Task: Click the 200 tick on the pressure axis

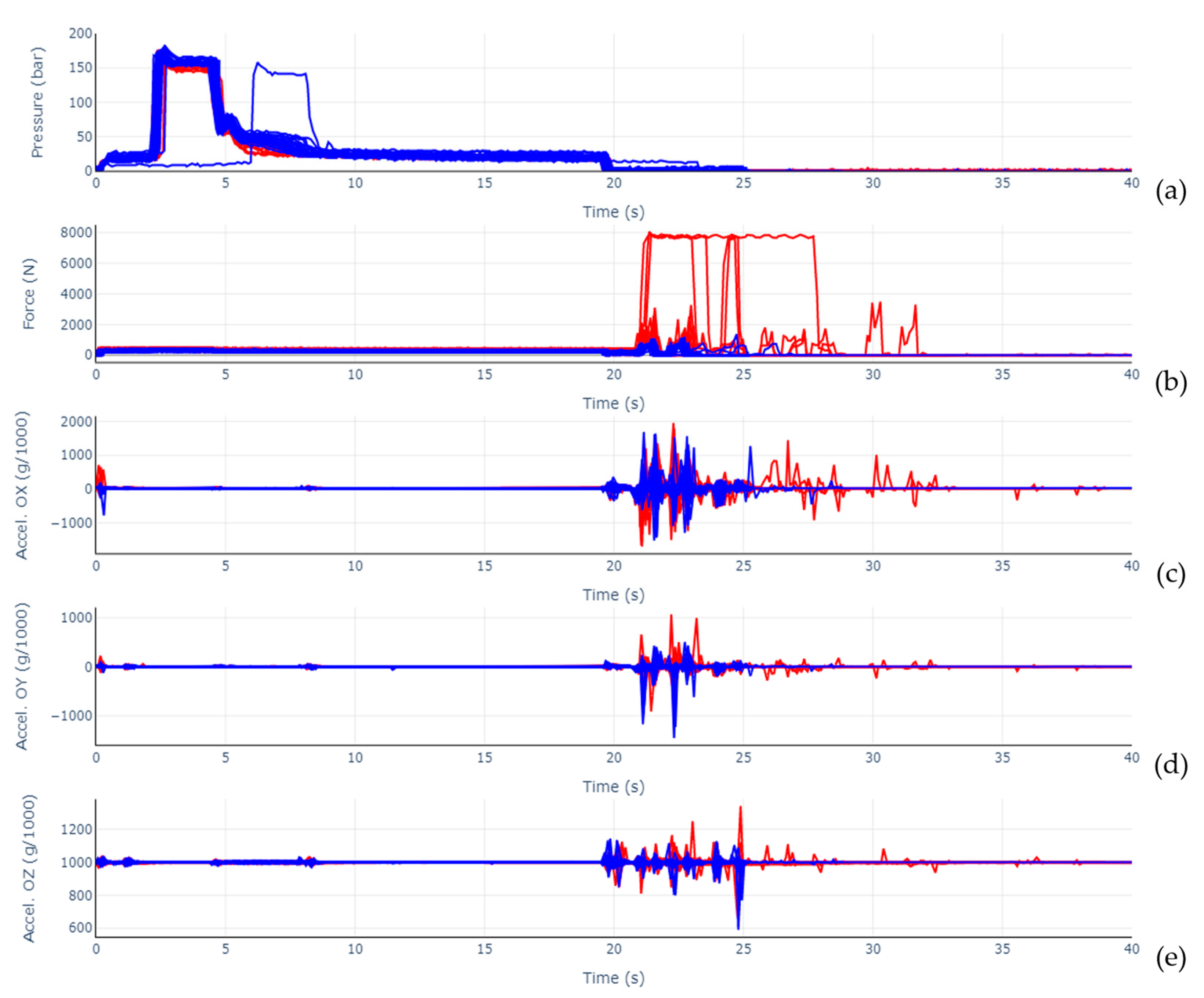Action: point(80,34)
